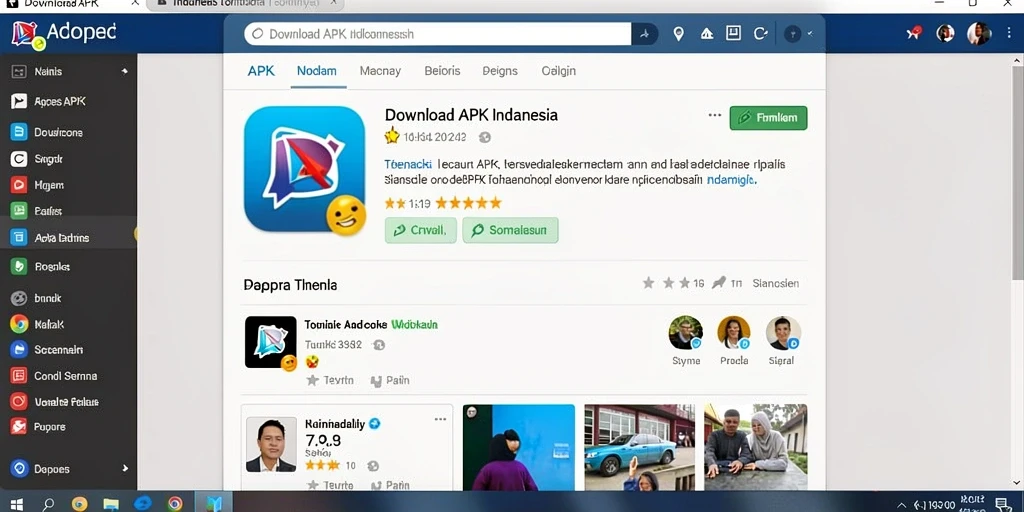Open the Kalrak Chrome icon
1024x512 pixels.
point(19,324)
